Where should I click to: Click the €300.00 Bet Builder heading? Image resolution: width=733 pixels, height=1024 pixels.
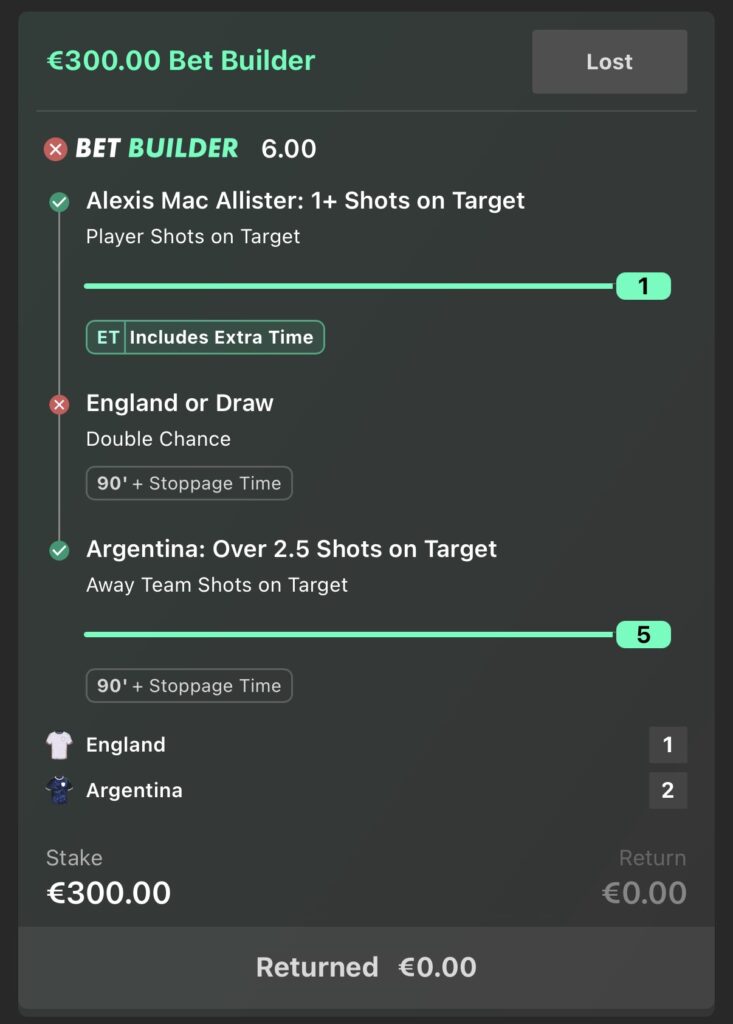click(181, 61)
